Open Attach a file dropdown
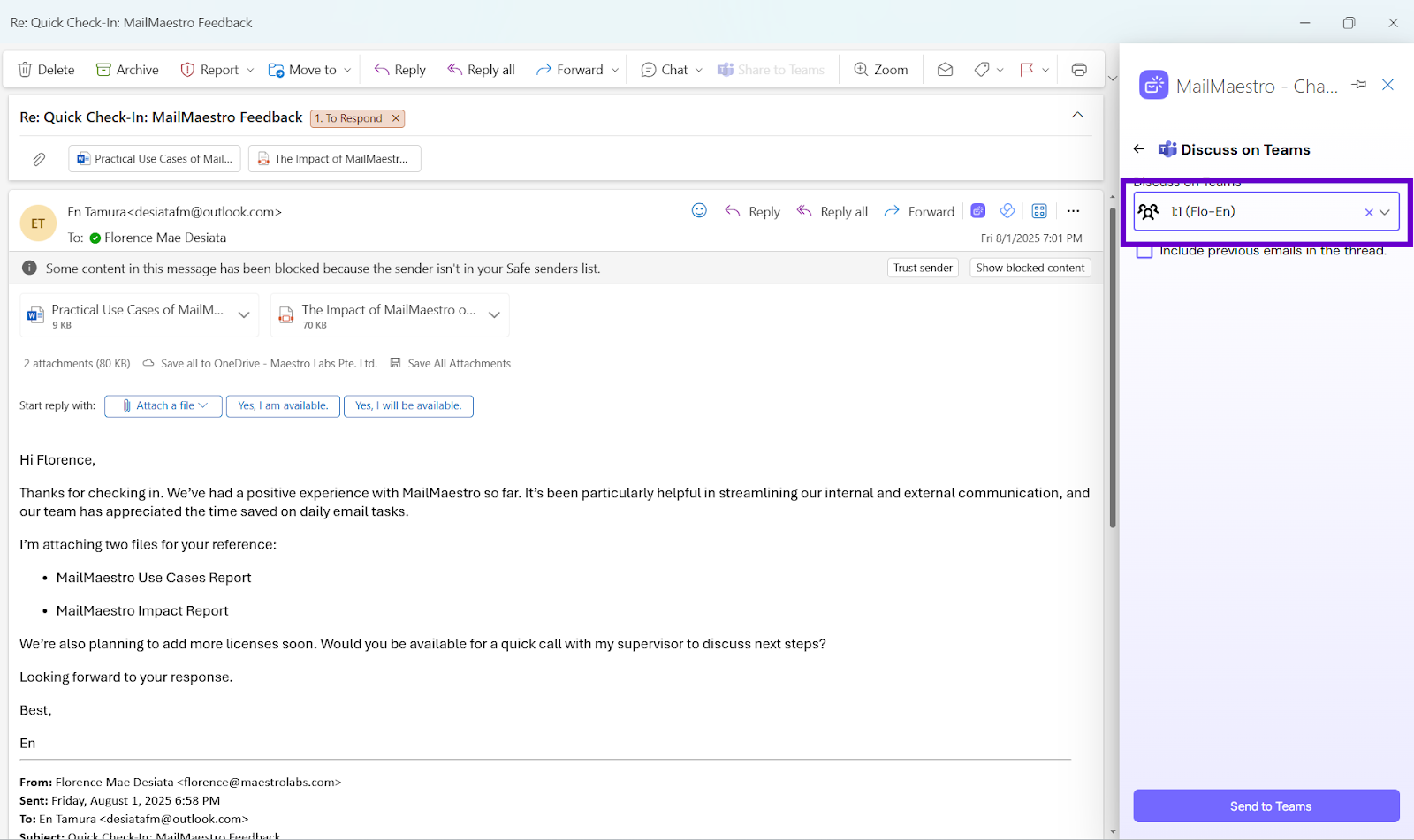The image size is (1414, 840). (163, 406)
